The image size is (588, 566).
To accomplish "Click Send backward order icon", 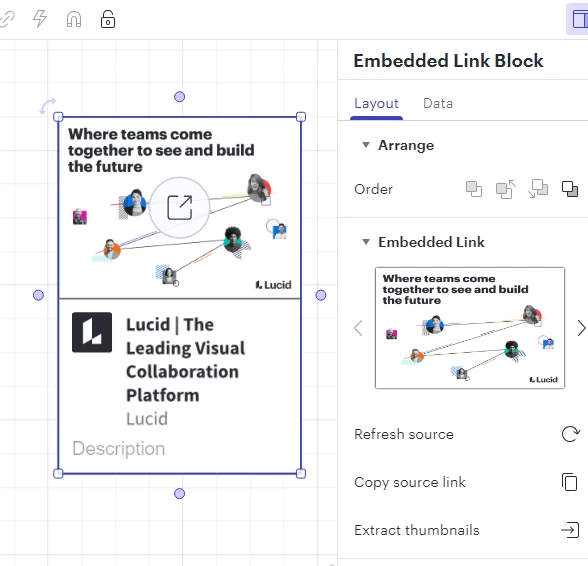I will 538,189.
